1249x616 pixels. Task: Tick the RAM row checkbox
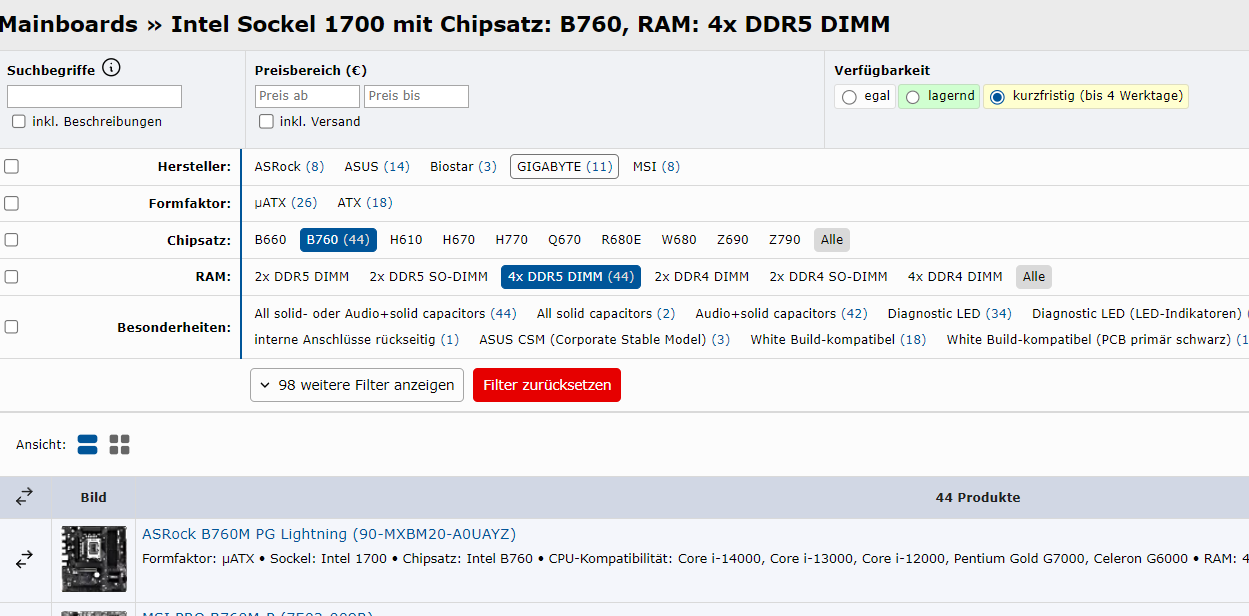(x=11, y=276)
